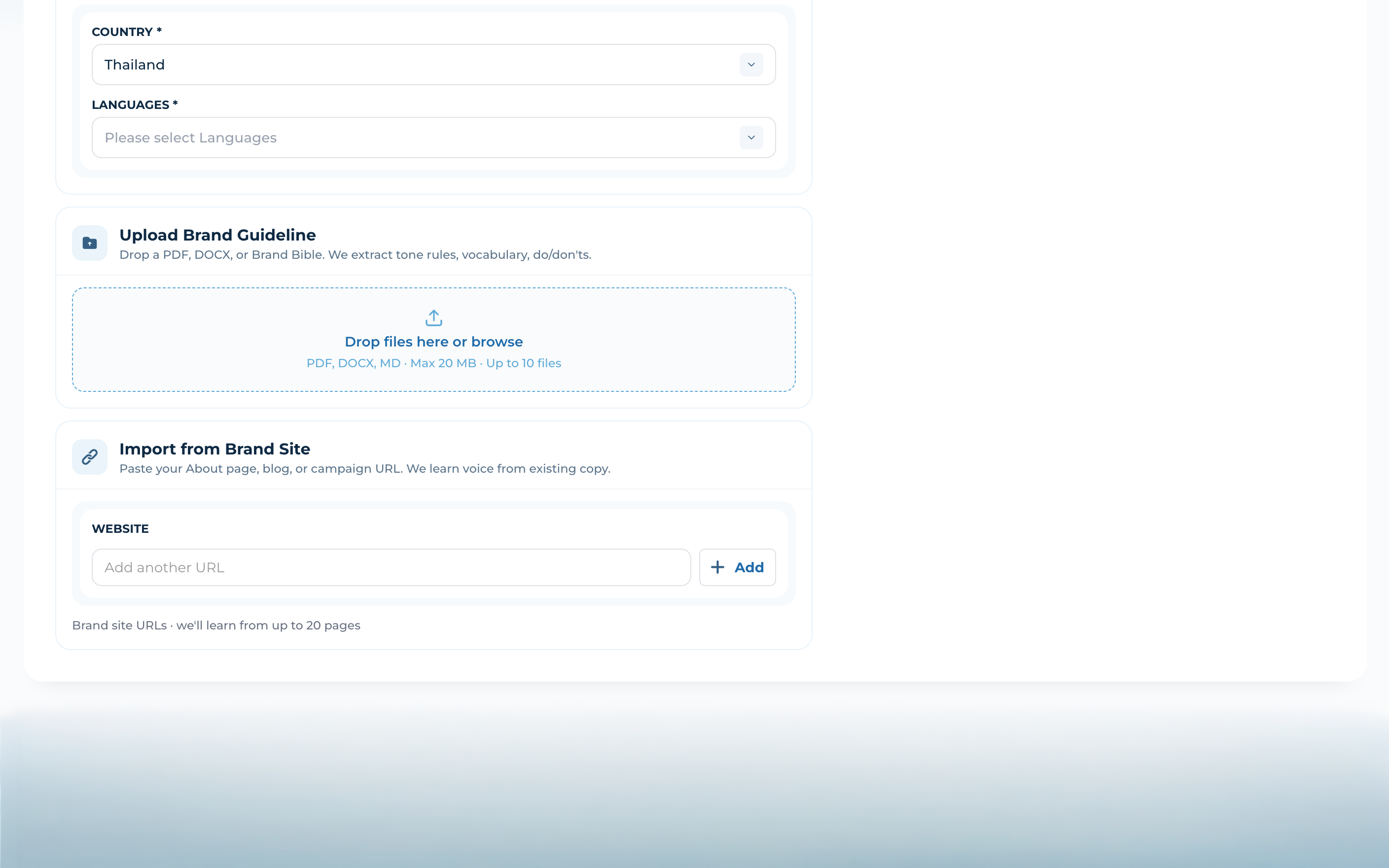Click the Brand site URLs hint text
Screen dimensions: 1389x868
[x=216, y=625]
